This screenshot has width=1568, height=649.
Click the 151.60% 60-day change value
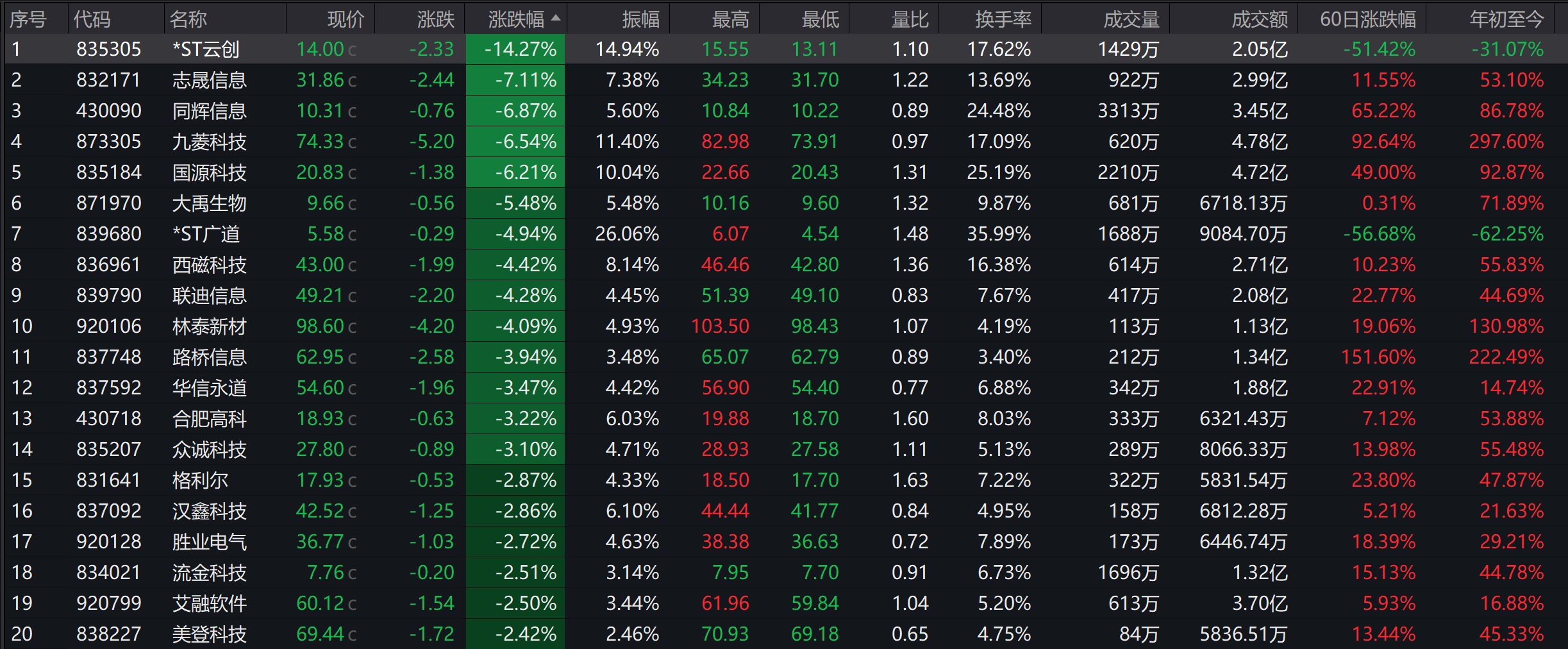(1378, 357)
